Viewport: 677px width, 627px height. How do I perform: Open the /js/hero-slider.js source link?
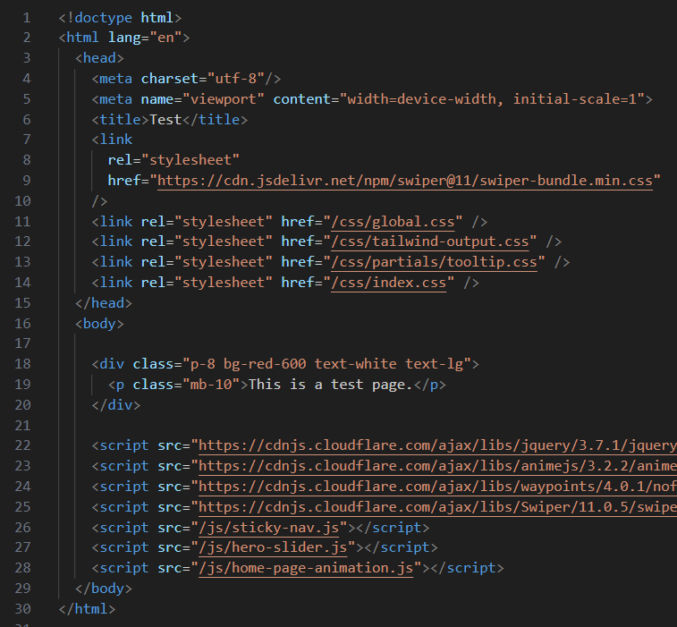pyautogui.click(x=273, y=547)
